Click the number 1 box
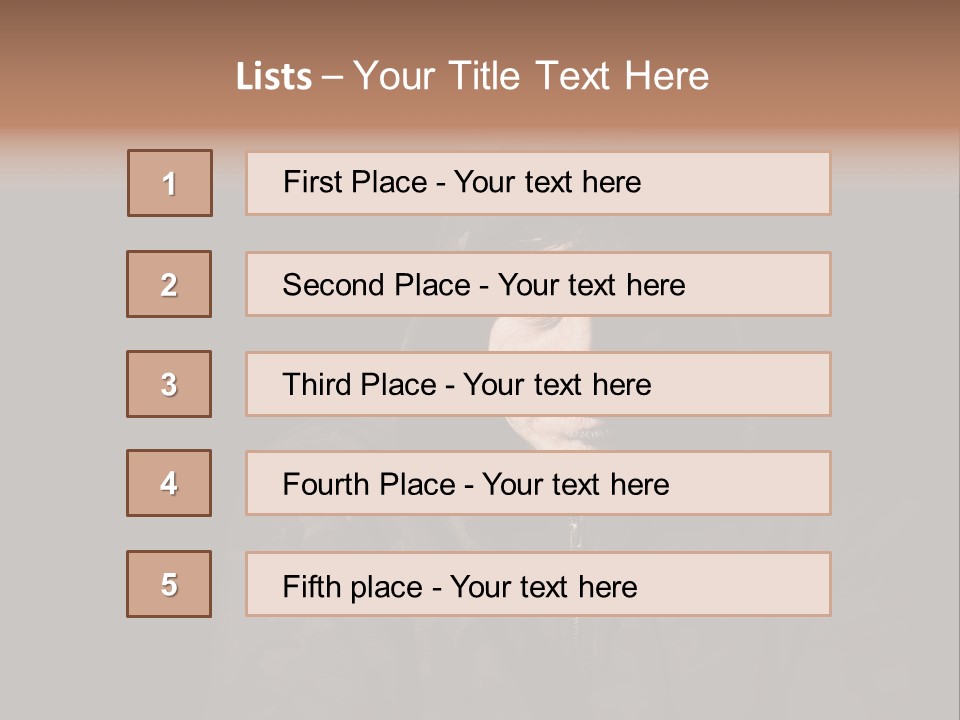Image resolution: width=960 pixels, height=720 pixels. (170, 183)
